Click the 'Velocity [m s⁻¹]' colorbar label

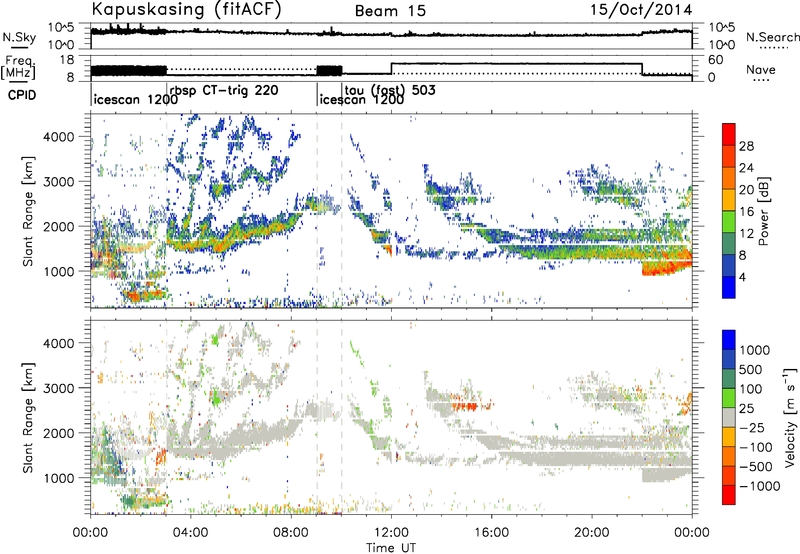[x=790, y=417]
